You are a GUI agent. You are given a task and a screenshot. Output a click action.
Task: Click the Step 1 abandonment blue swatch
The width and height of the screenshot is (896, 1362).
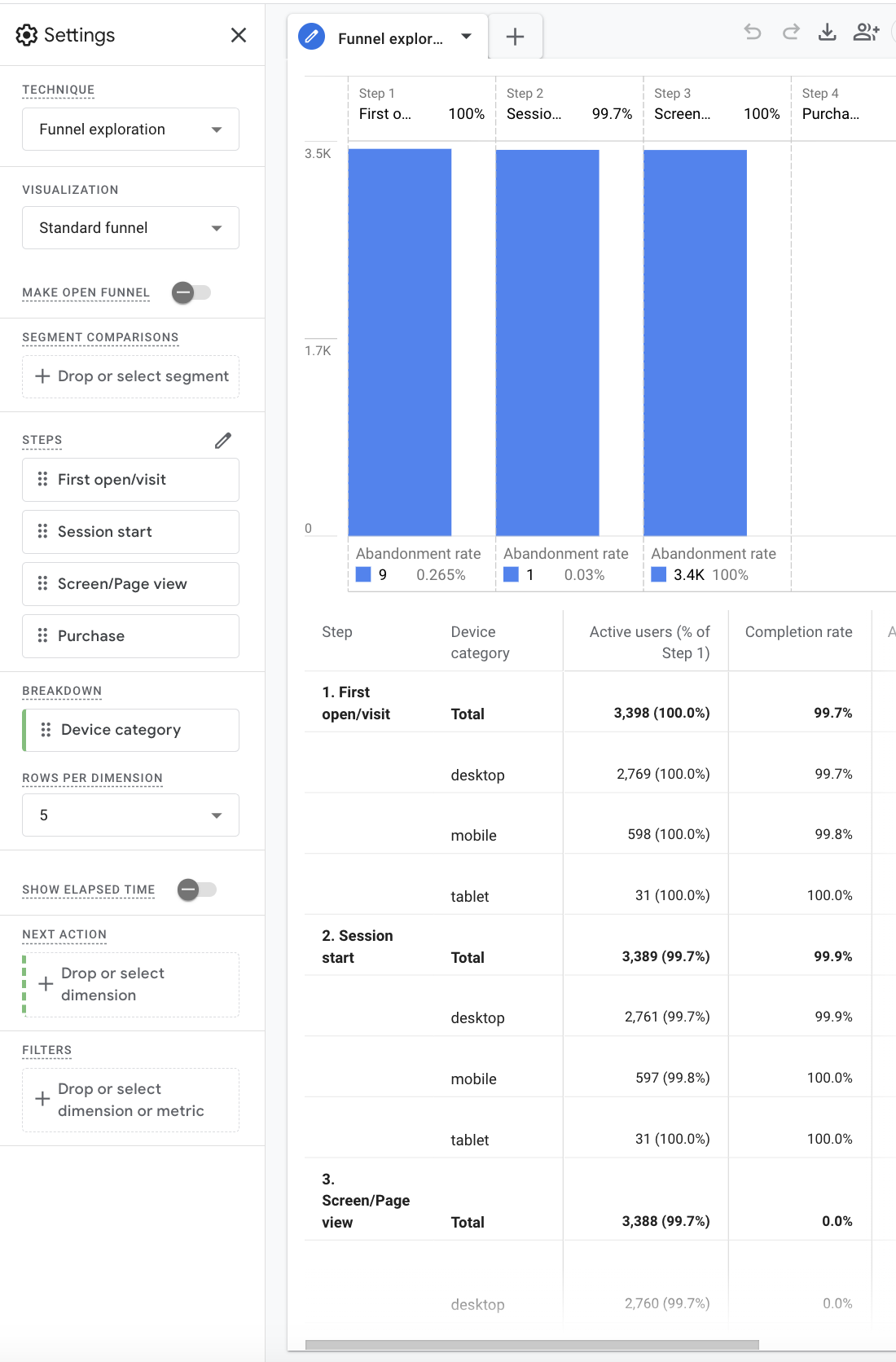[363, 575]
